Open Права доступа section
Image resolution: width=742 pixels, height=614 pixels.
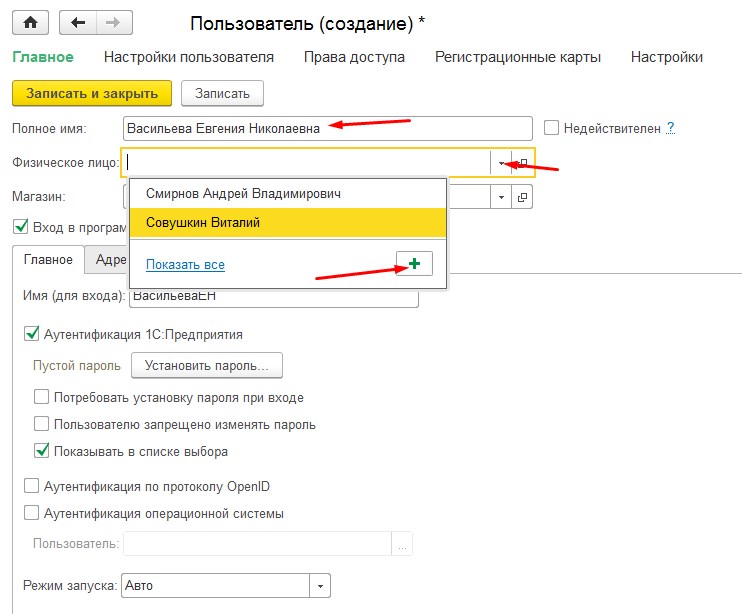coord(354,57)
